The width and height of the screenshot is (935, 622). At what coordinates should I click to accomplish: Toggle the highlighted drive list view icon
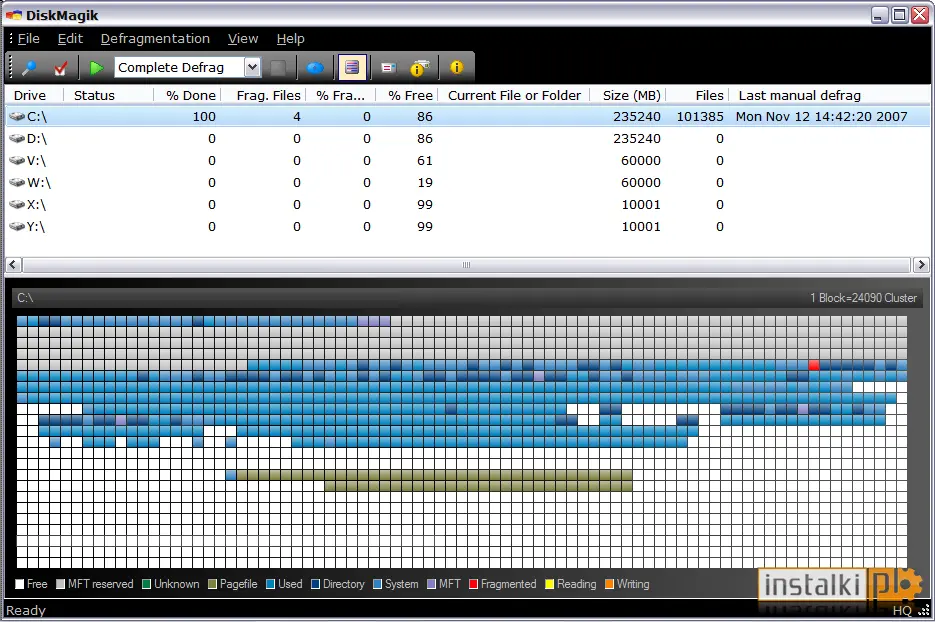pyautogui.click(x=352, y=67)
